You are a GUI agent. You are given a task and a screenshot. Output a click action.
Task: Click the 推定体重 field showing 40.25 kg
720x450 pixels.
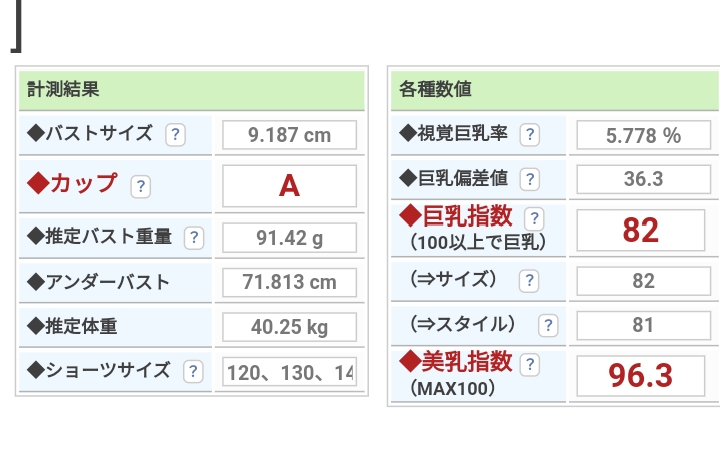pos(289,328)
